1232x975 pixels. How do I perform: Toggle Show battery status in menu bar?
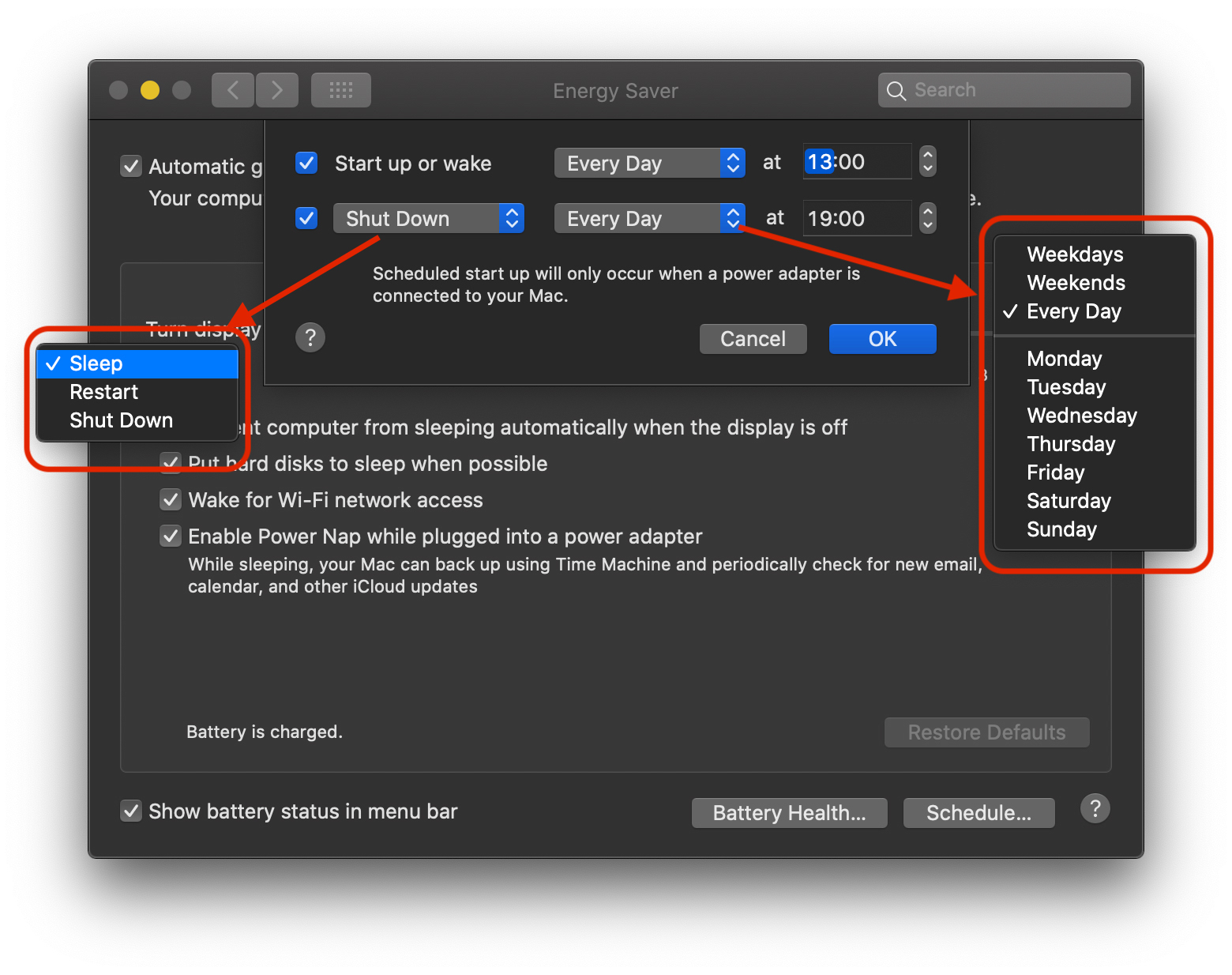[x=131, y=811]
